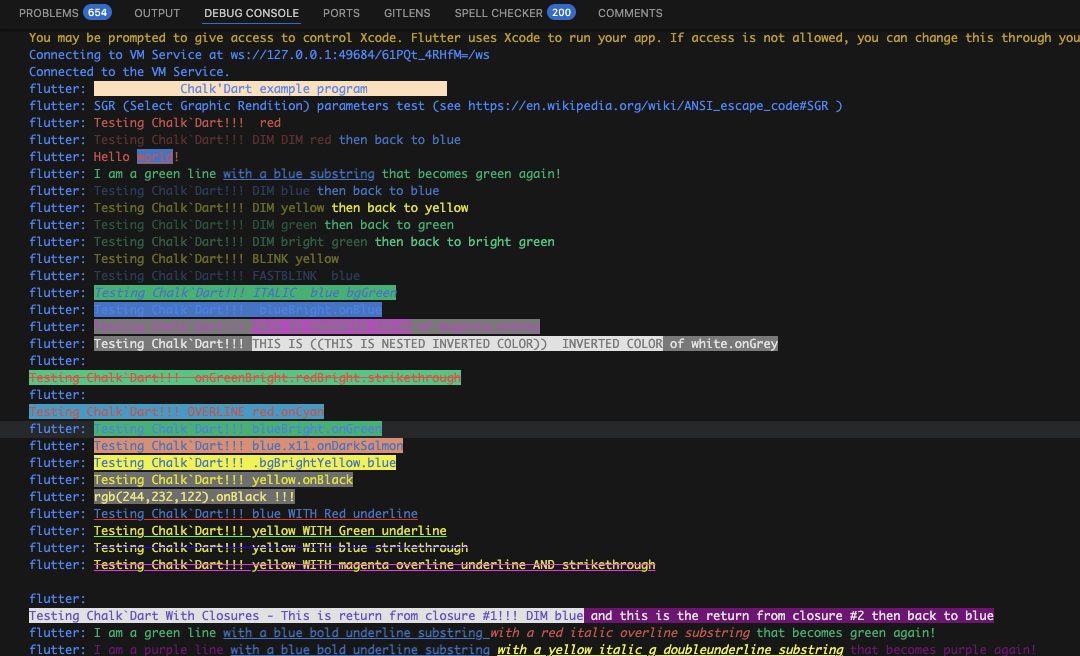Click the "magenta overline underline AND strikethrough" line

375,564
